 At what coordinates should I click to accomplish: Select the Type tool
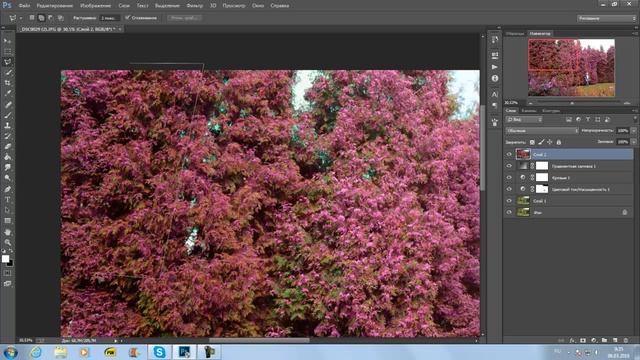[x=7, y=200]
